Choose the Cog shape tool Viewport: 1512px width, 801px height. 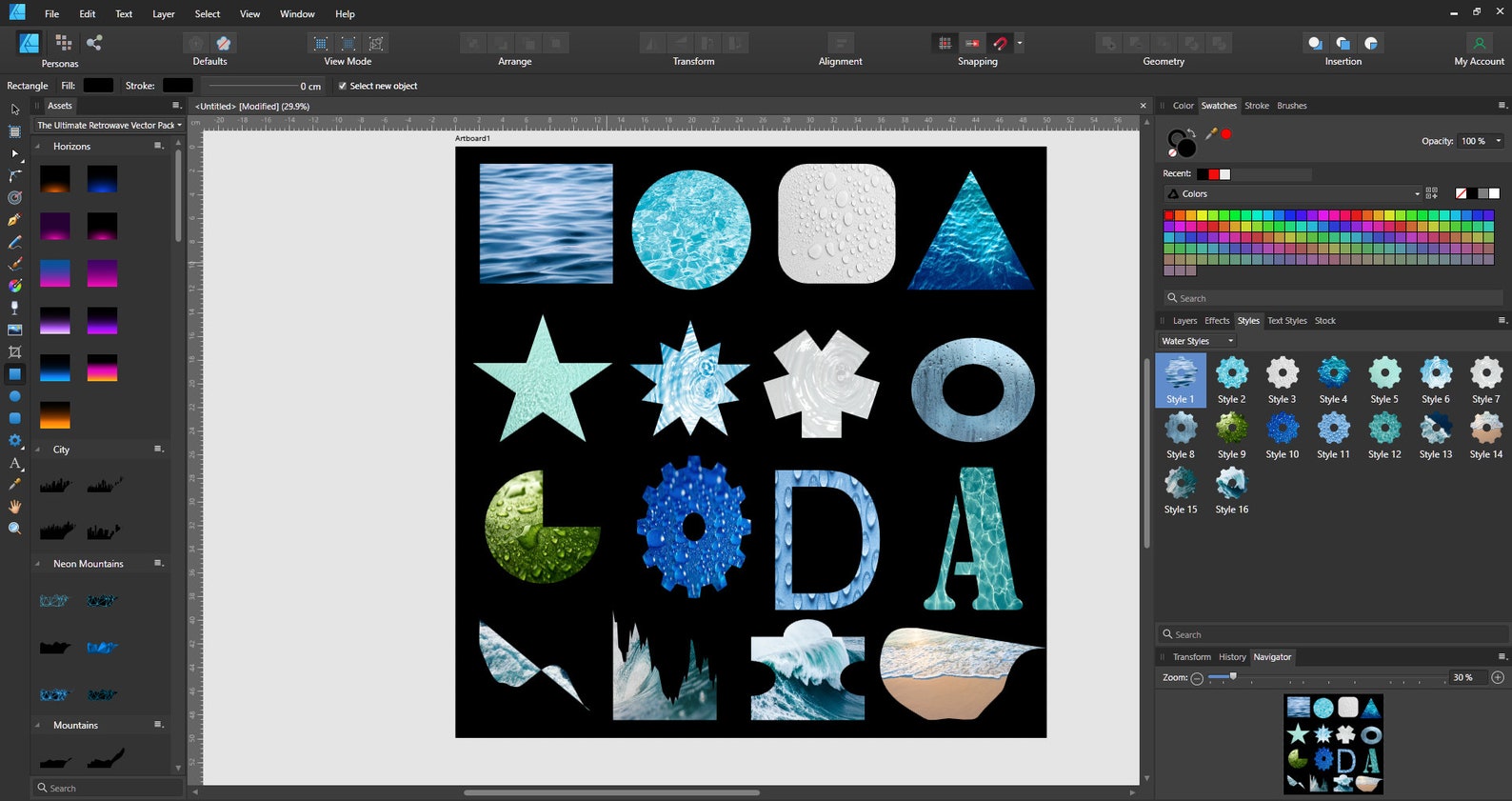(x=14, y=440)
